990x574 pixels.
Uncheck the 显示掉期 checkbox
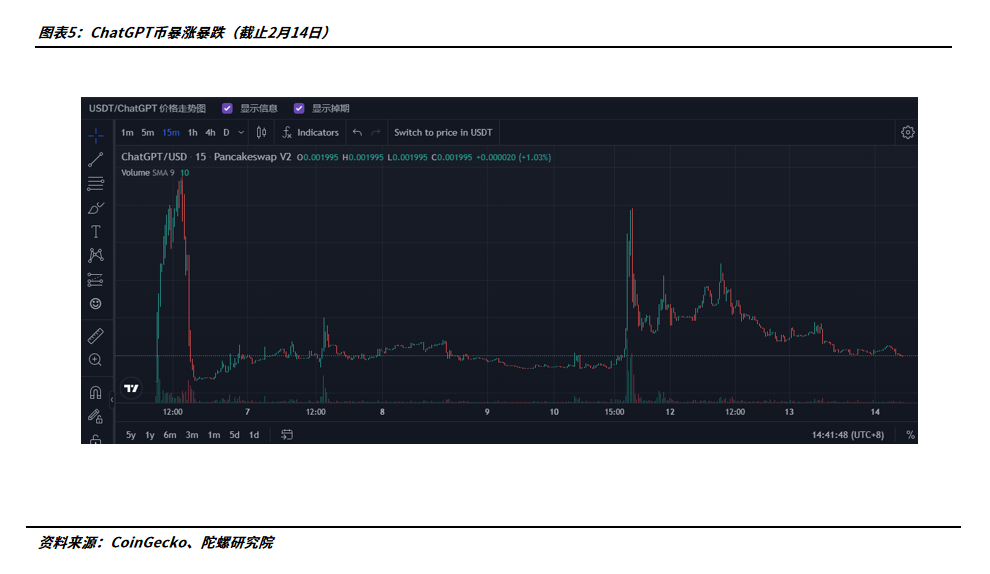point(299,108)
